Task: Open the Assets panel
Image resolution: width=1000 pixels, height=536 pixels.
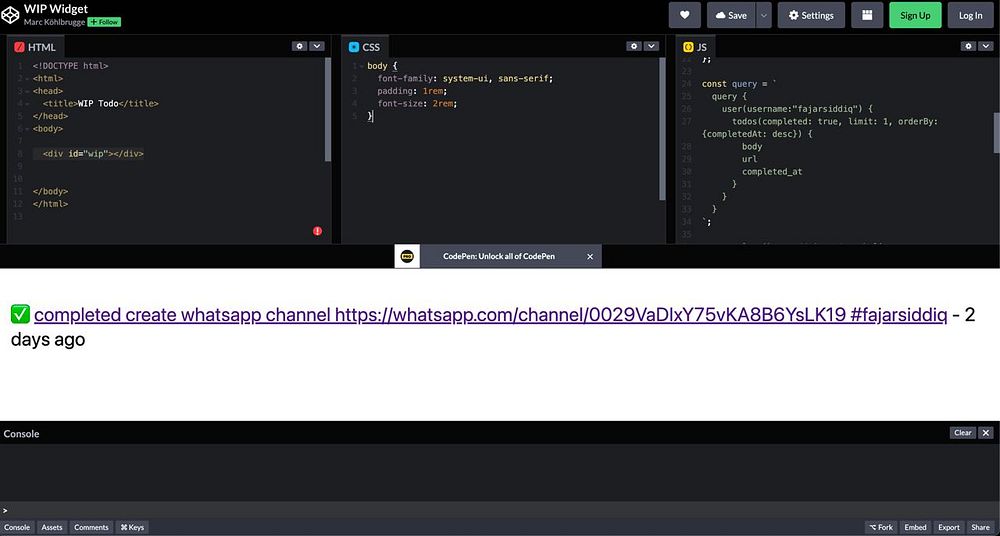Action: coord(52,527)
